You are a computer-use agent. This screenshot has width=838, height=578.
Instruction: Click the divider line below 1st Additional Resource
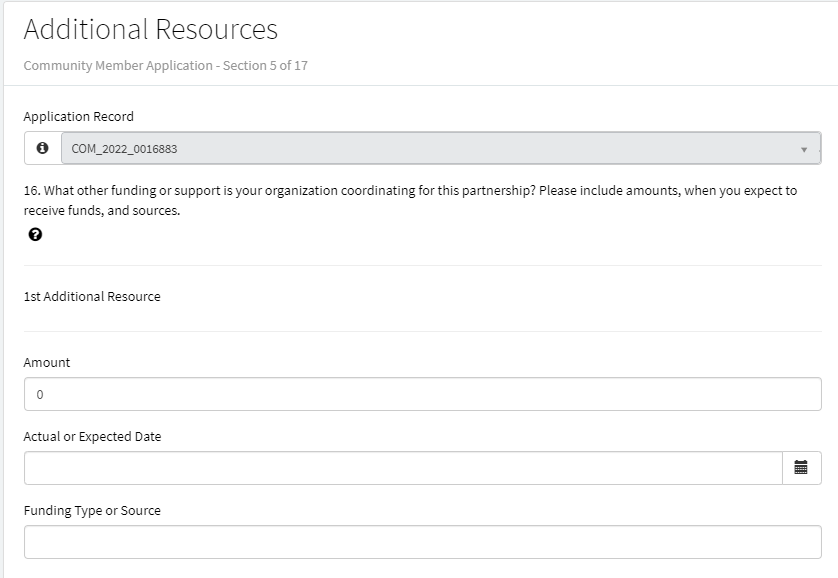(x=422, y=331)
